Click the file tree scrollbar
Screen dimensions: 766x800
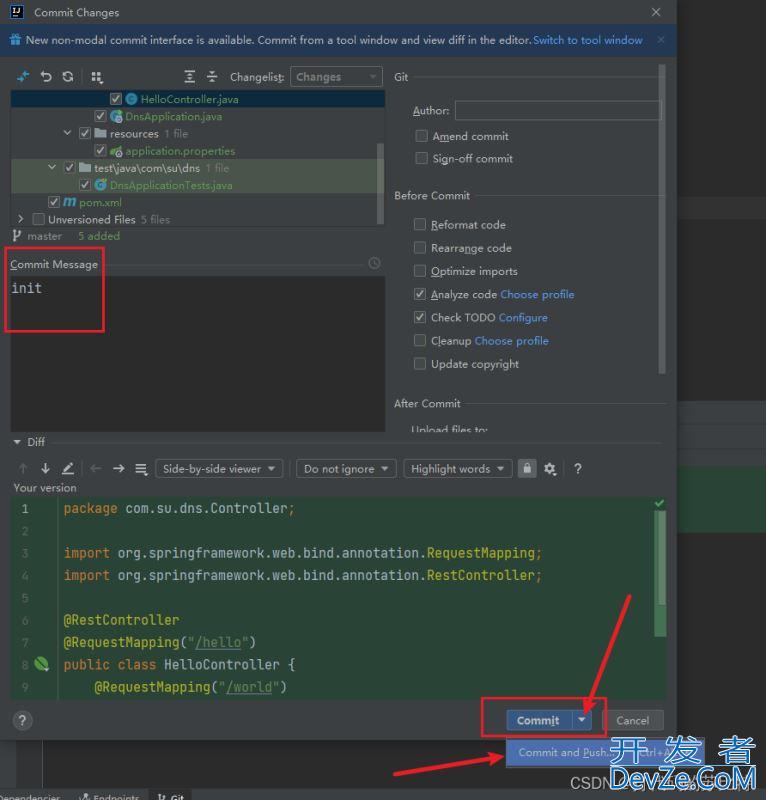[380, 184]
